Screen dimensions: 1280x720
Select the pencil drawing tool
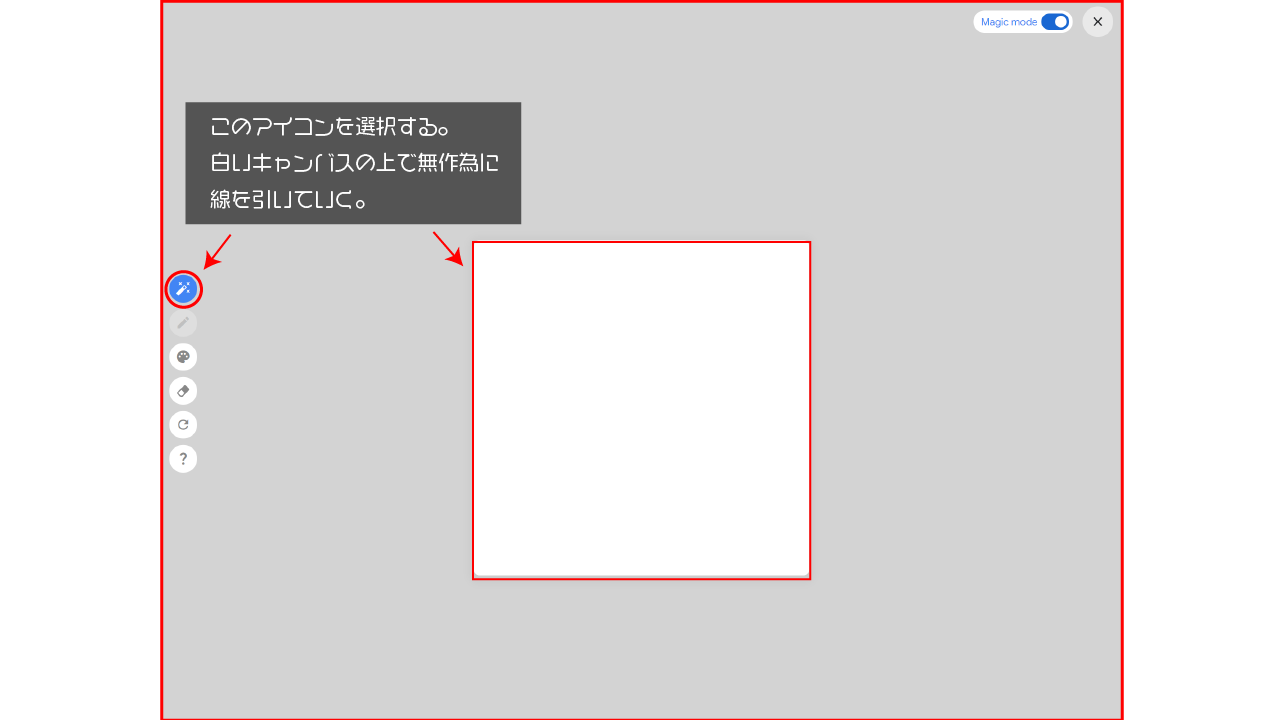coord(183,323)
